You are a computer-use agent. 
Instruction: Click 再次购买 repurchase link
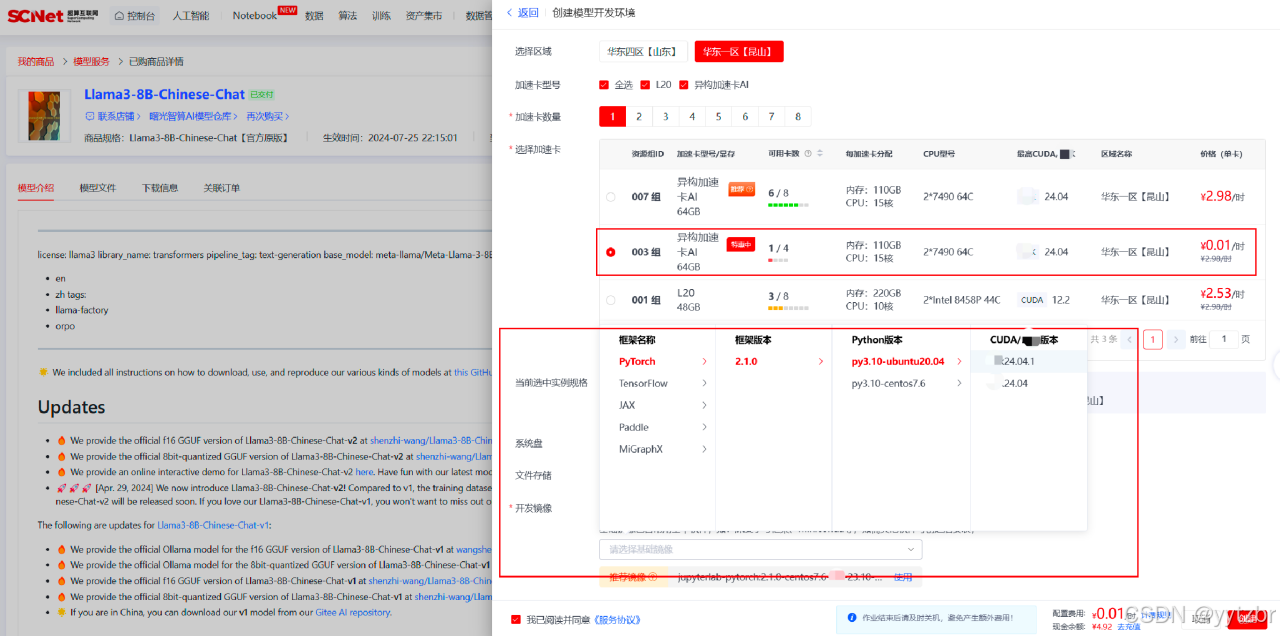266,116
